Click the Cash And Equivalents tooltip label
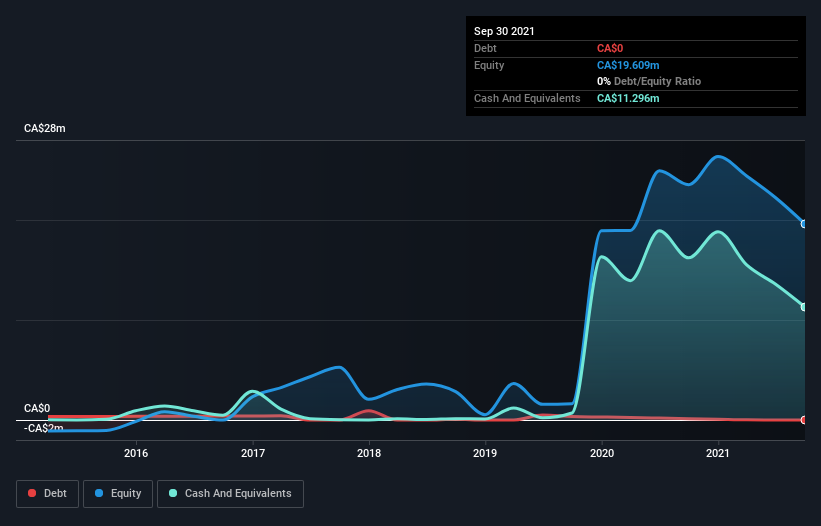This screenshot has width=821, height=526. 527,98
